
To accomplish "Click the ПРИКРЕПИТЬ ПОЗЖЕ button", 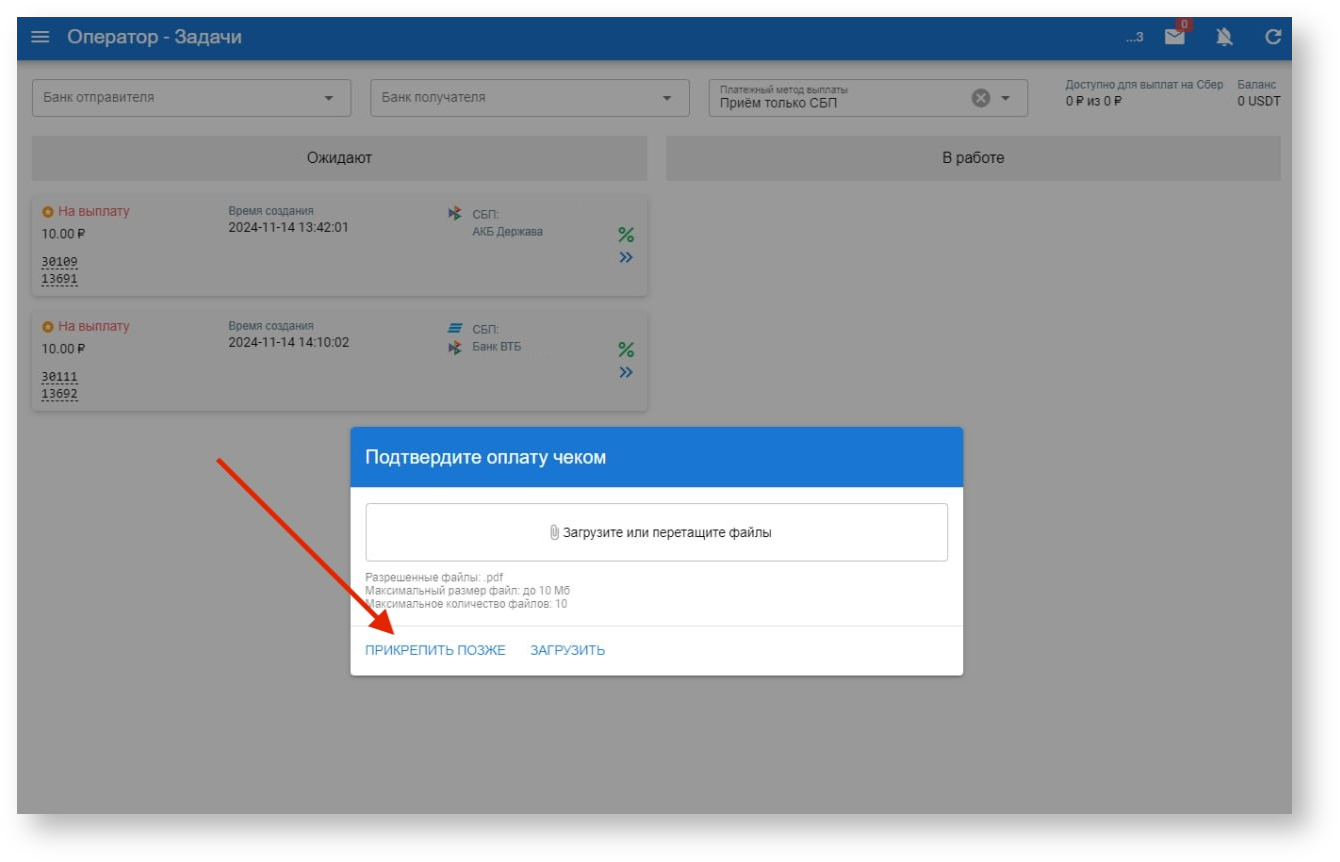I will pos(435,651).
